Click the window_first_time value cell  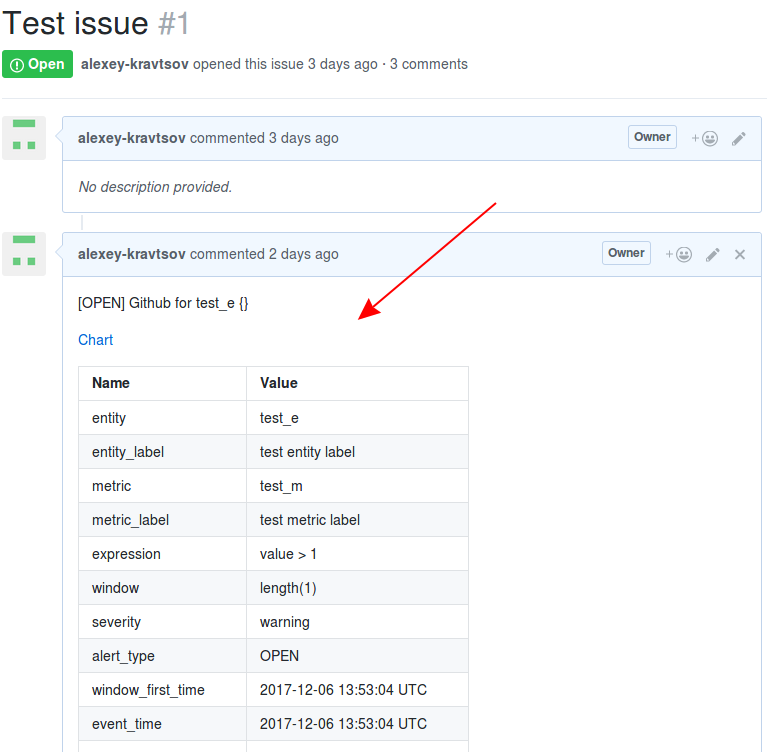[x=357, y=690]
